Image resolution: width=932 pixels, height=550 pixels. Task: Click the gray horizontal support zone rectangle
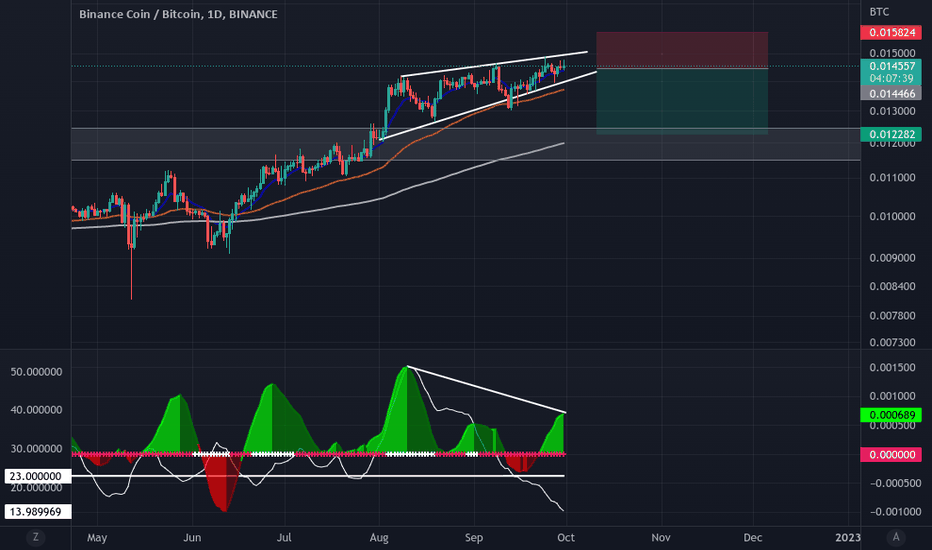(465, 144)
